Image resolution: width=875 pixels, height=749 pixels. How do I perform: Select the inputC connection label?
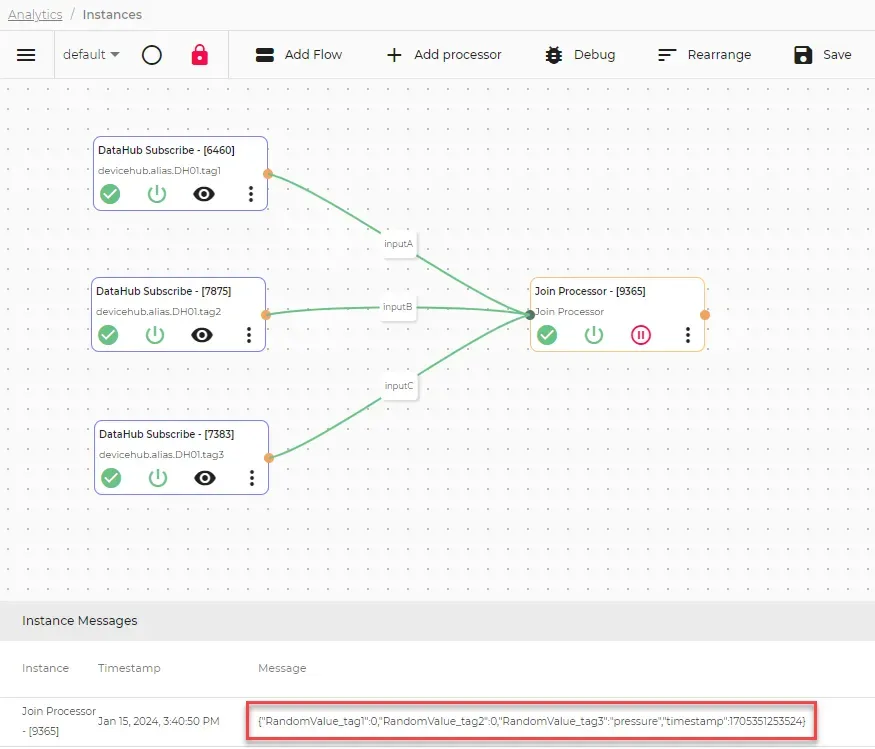(399, 386)
